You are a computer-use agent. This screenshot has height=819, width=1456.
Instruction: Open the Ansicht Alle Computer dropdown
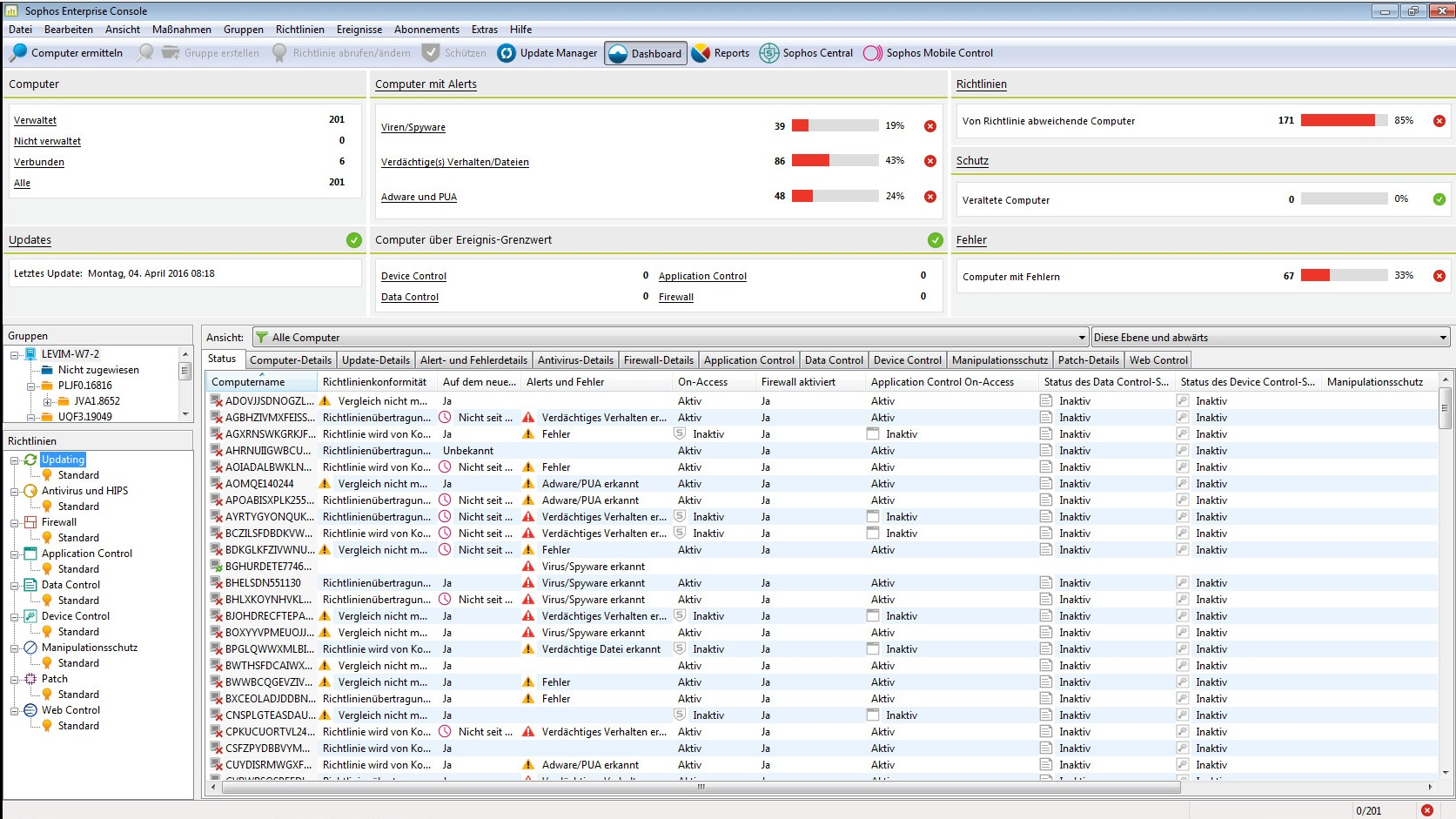[1082, 338]
